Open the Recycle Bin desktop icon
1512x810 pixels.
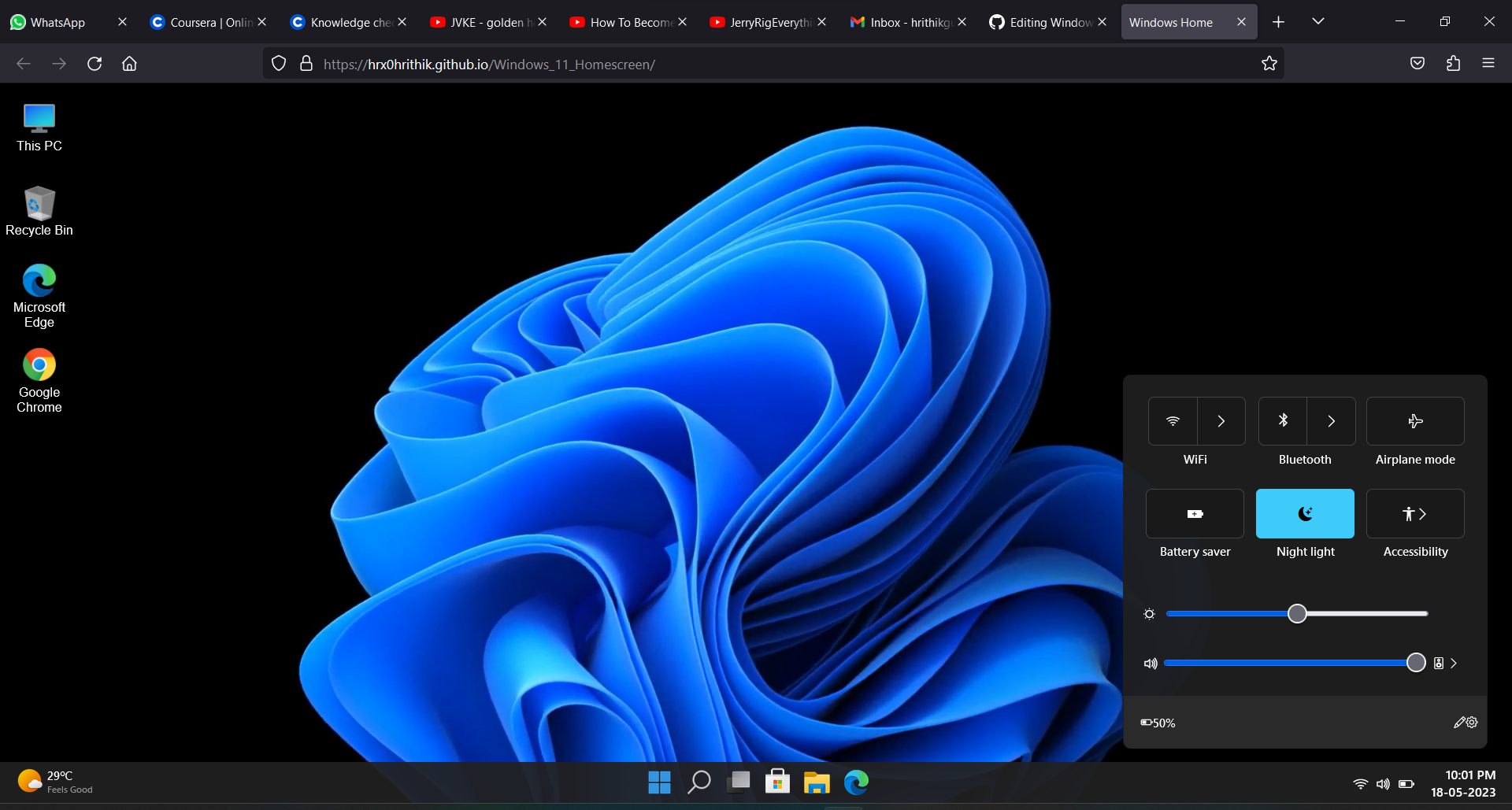(39, 211)
